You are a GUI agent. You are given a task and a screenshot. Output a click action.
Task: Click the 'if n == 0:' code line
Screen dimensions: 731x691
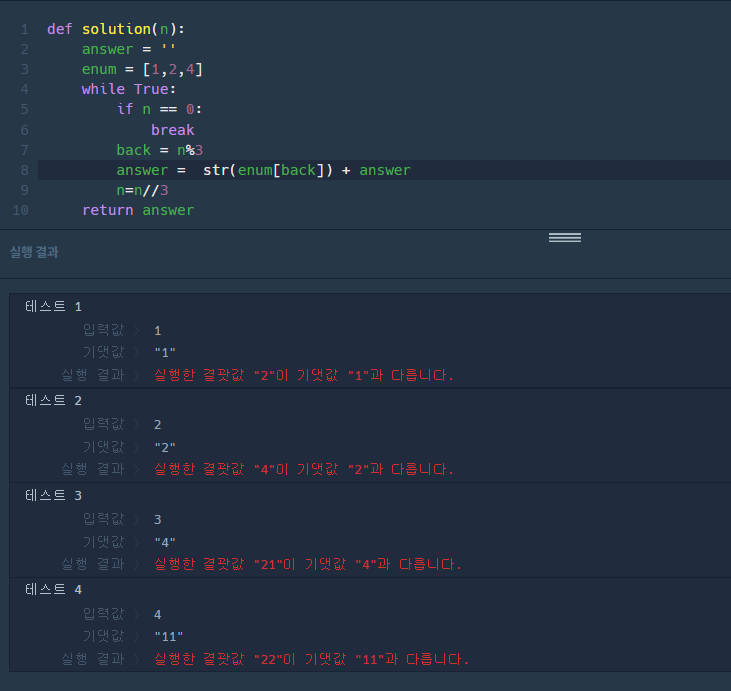[159, 110]
